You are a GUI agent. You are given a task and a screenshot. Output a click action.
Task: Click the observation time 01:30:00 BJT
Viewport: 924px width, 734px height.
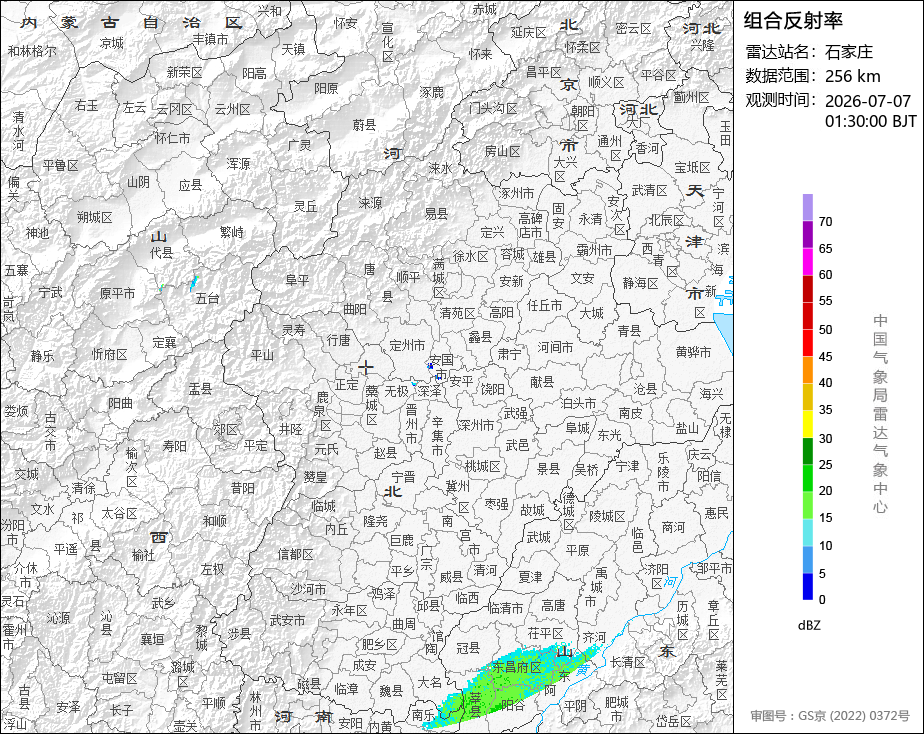point(870,121)
